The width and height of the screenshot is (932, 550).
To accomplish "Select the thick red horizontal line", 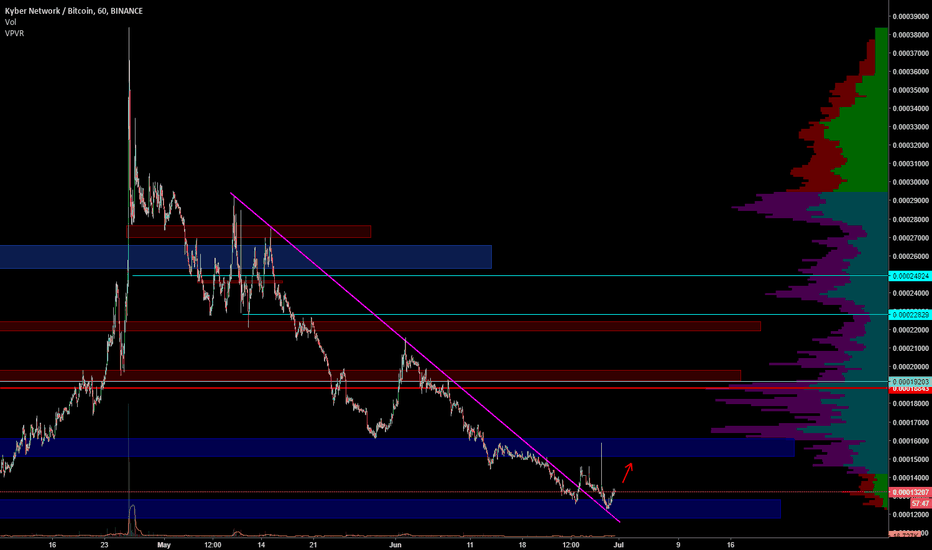I will [444, 388].
